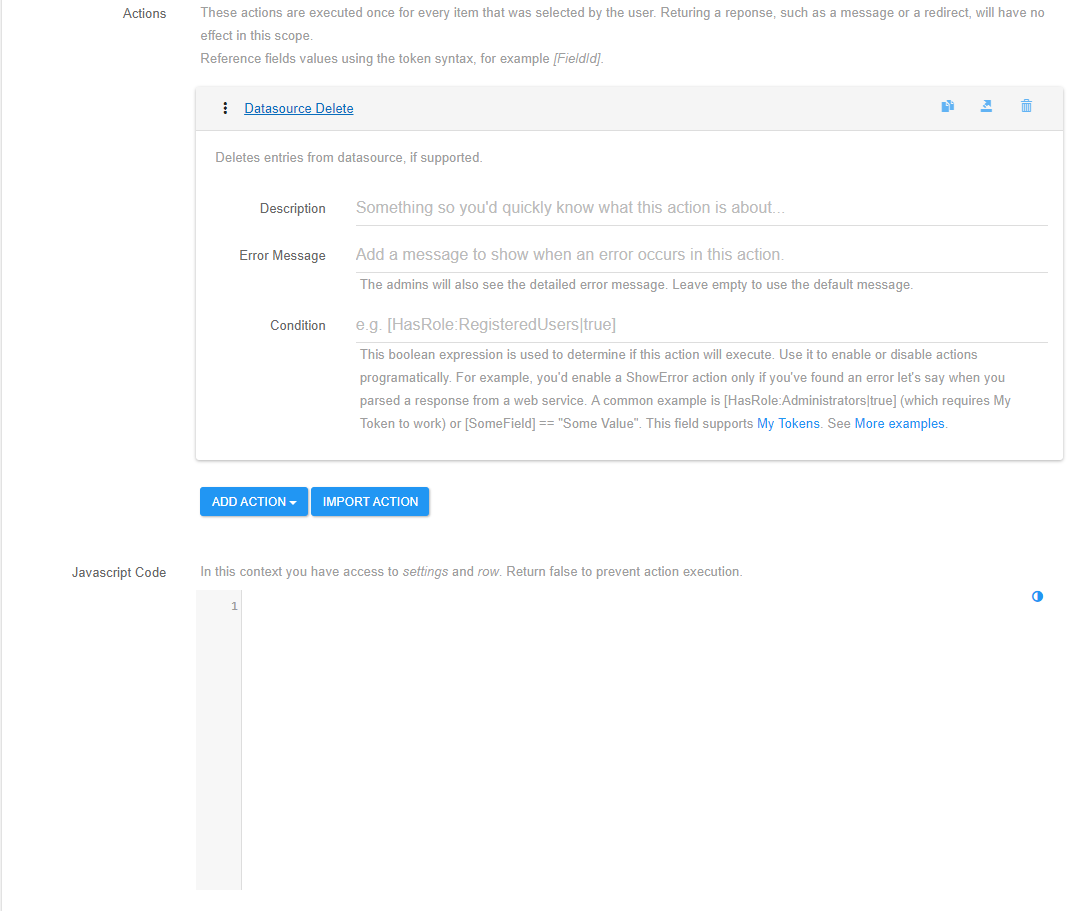1074x911 pixels.
Task: Click line 1 in the Javascript code editor
Action: tap(644, 606)
